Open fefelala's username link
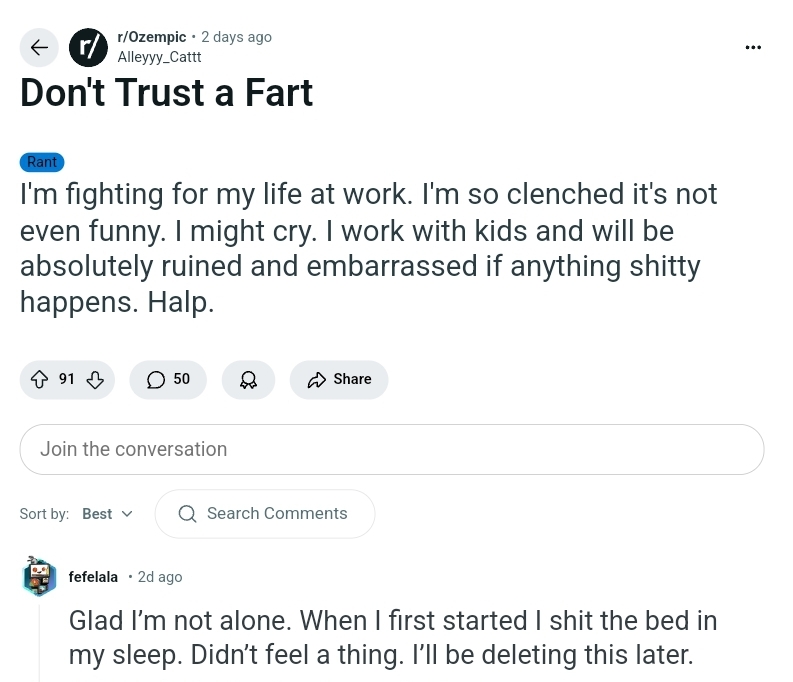This screenshot has height=682, width=793. 93,577
